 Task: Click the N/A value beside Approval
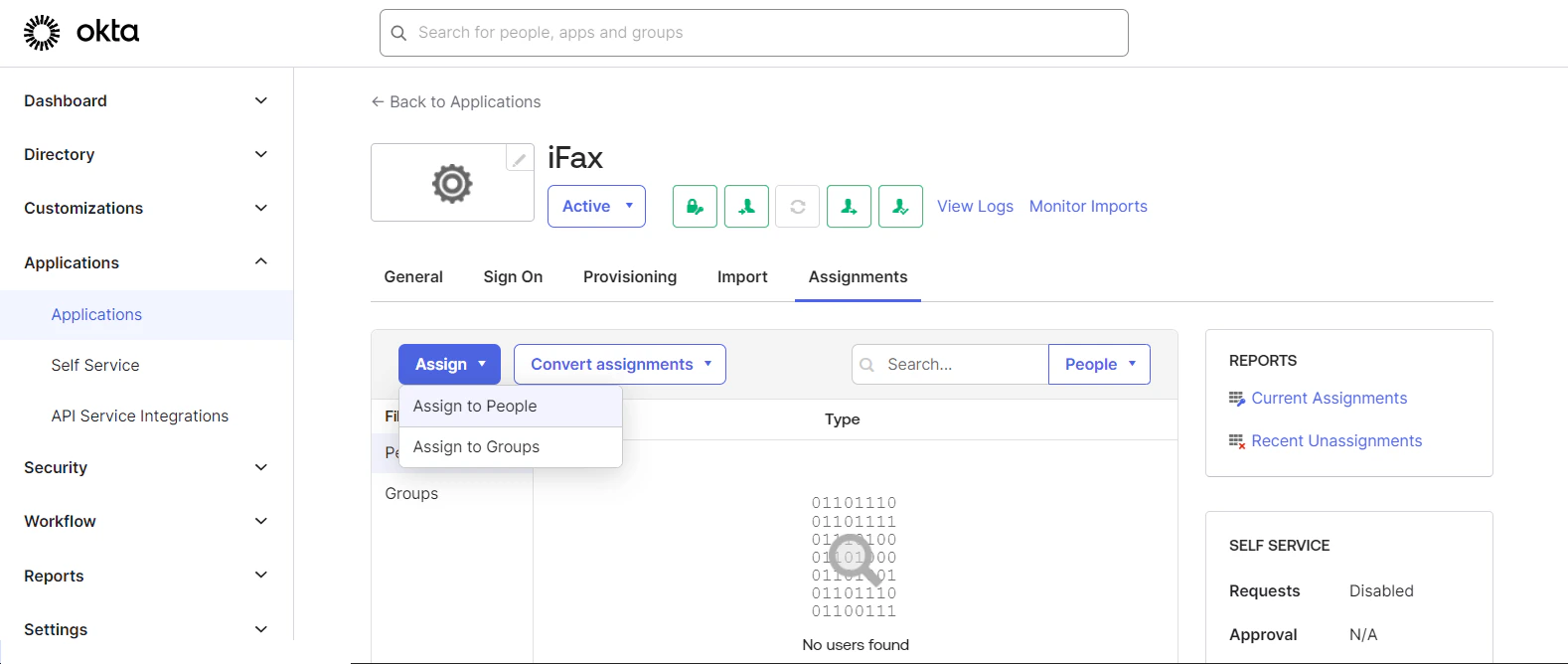click(x=1363, y=634)
